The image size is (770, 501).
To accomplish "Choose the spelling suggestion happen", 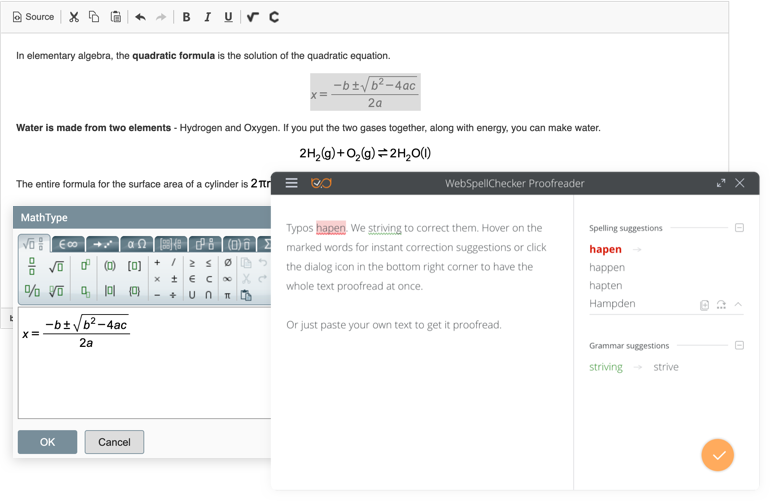I will pos(607,267).
